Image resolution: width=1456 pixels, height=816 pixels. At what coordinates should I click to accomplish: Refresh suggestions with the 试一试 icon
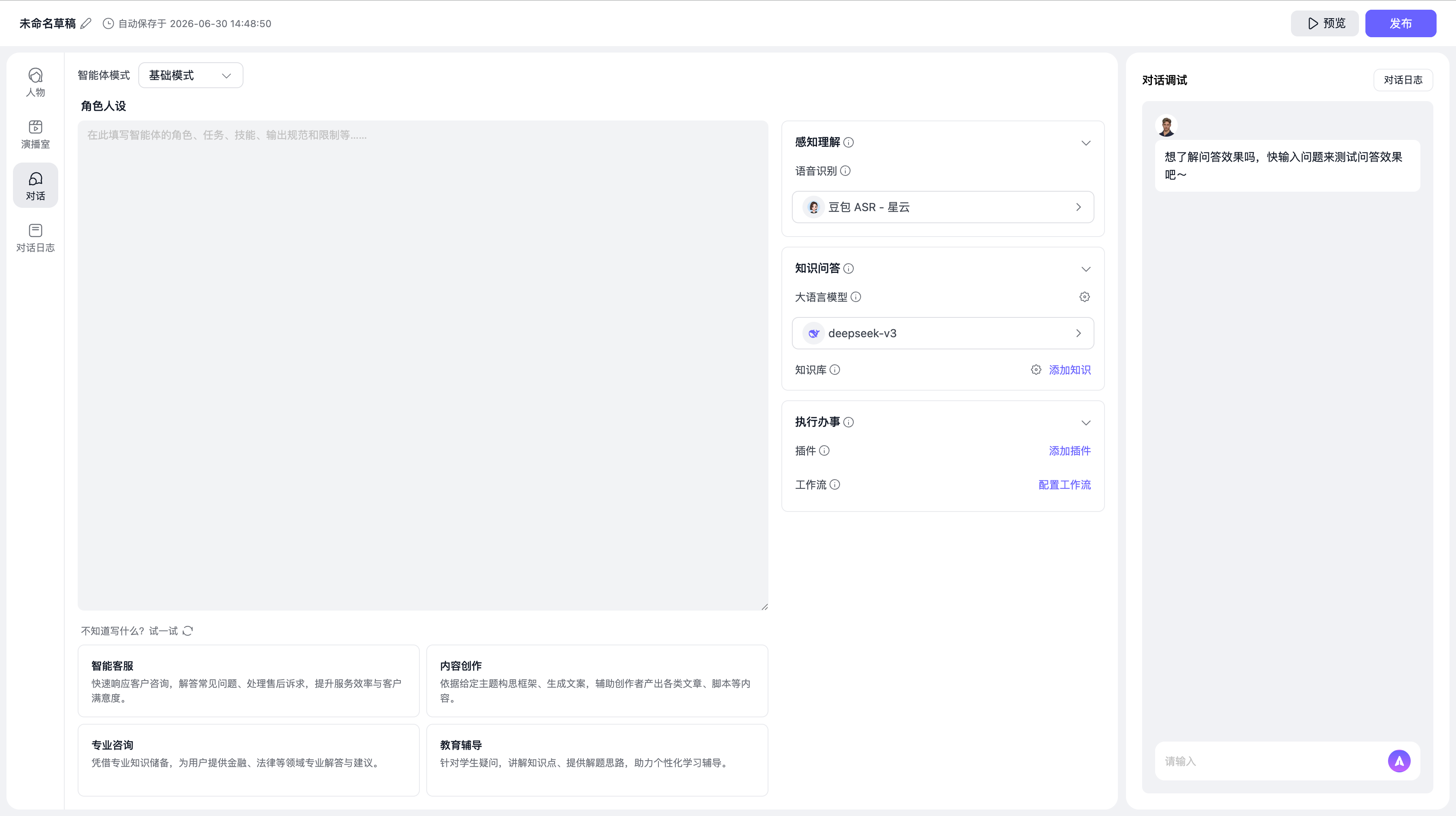click(x=188, y=631)
